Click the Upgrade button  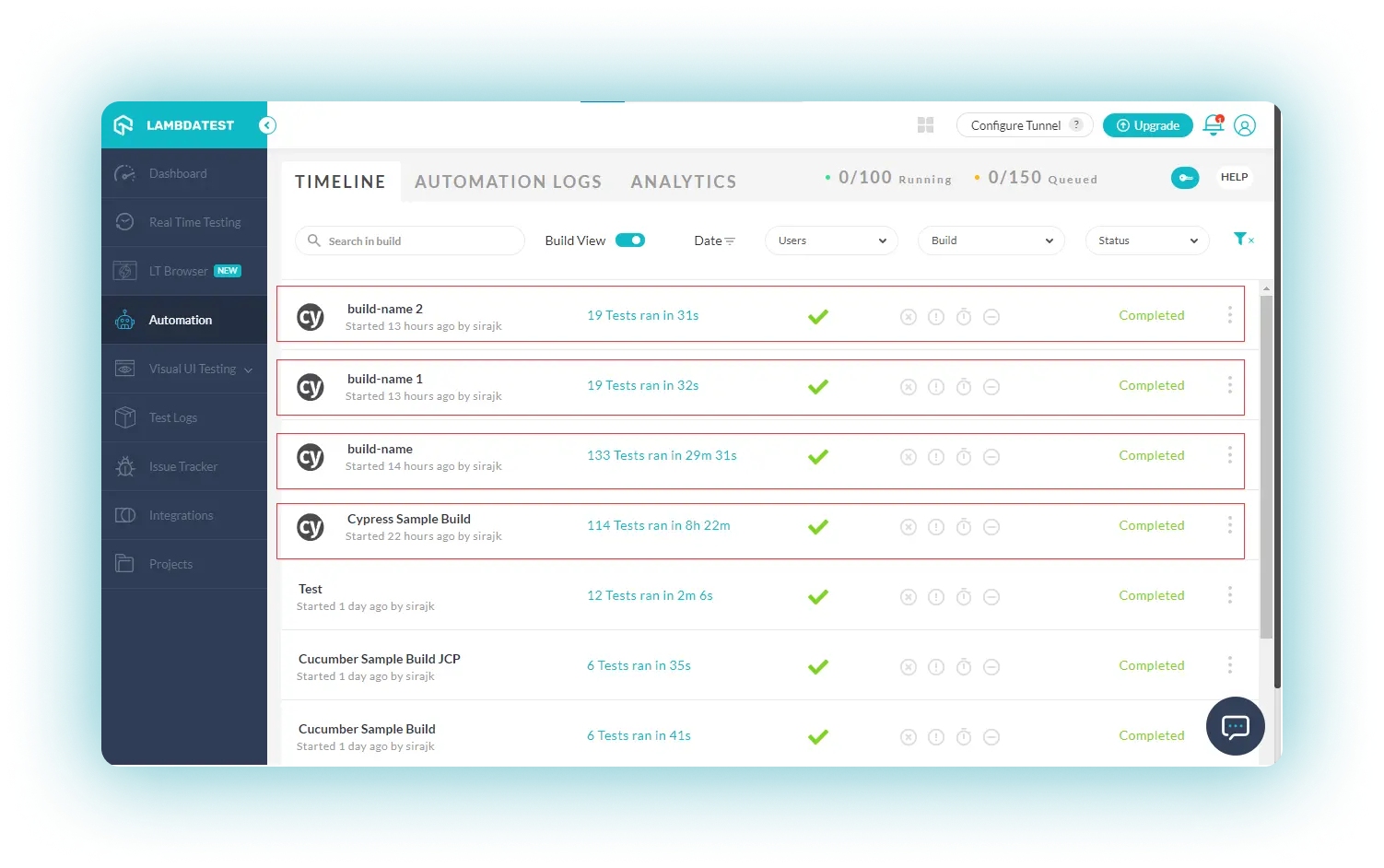pyautogui.click(x=1147, y=125)
